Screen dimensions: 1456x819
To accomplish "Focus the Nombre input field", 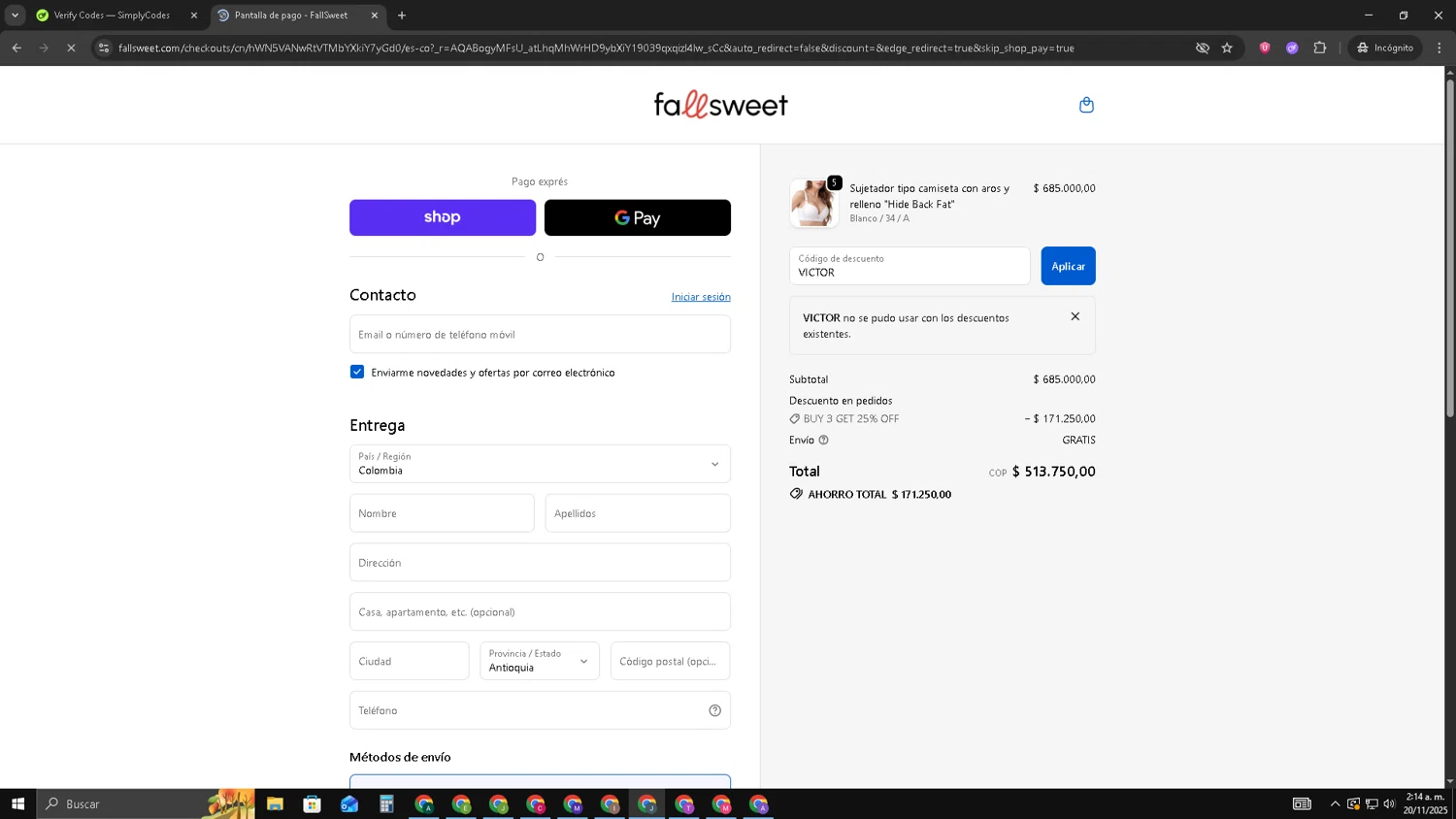I will click(x=442, y=513).
